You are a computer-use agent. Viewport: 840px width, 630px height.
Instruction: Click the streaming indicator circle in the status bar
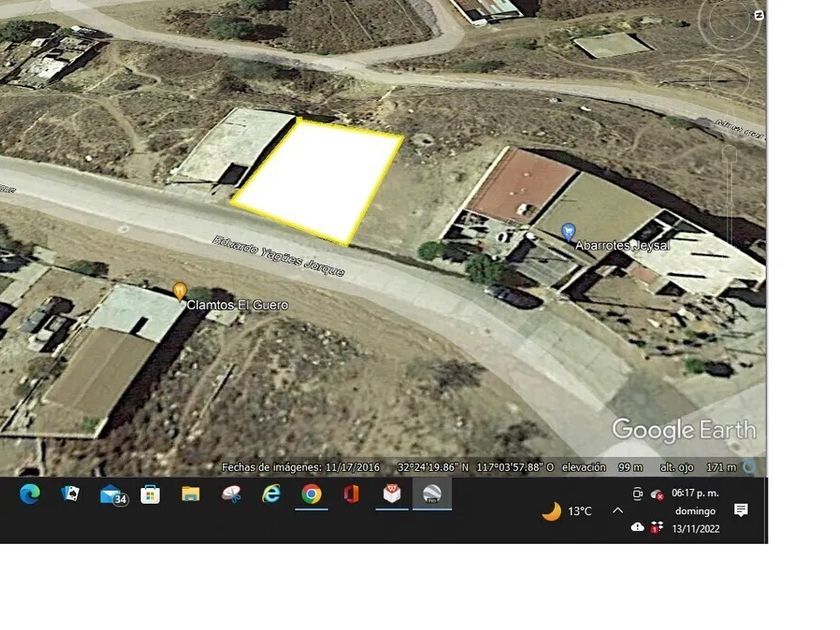pyautogui.click(x=749, y=468)
